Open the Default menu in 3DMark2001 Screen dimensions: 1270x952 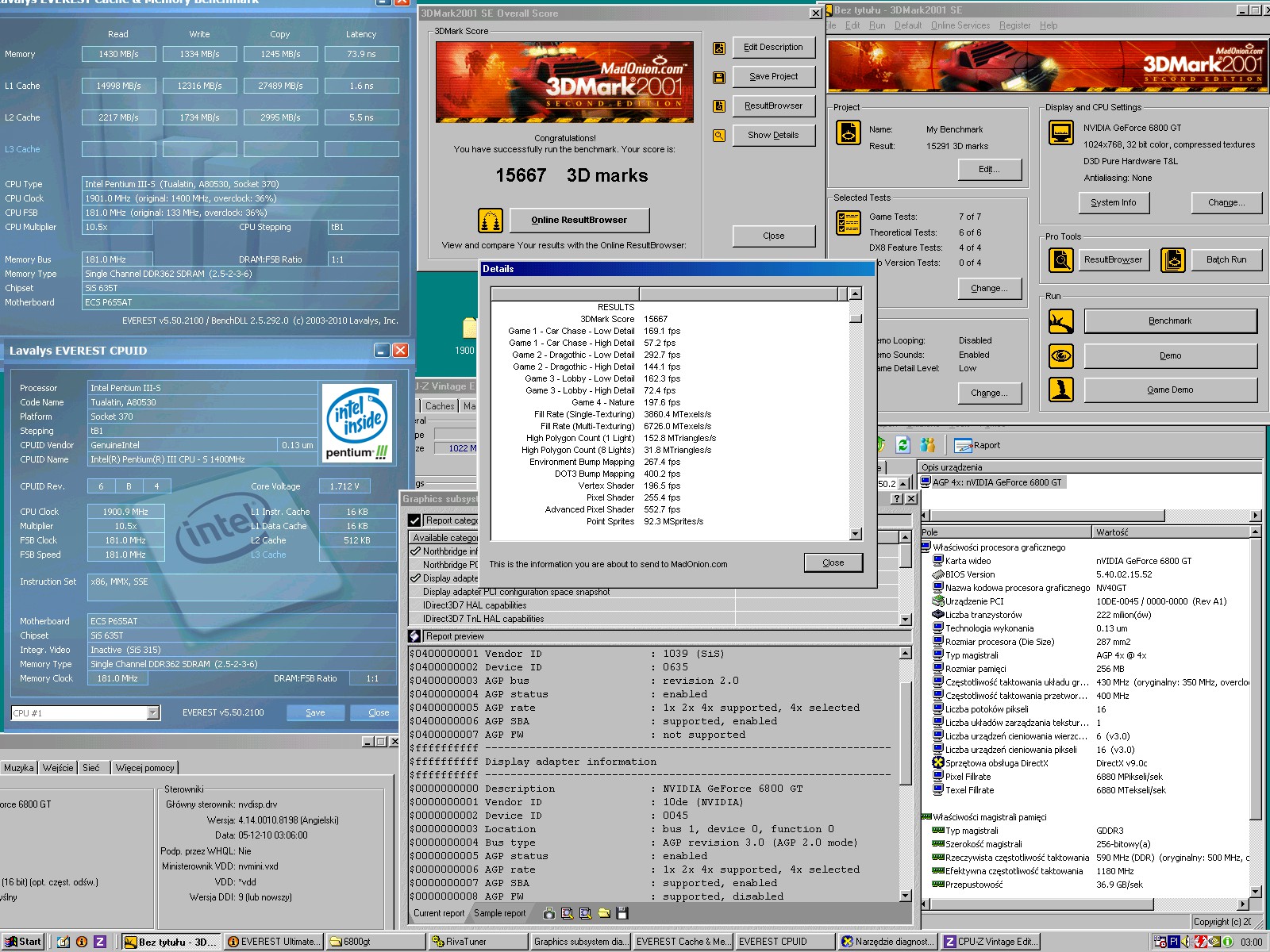908,25
